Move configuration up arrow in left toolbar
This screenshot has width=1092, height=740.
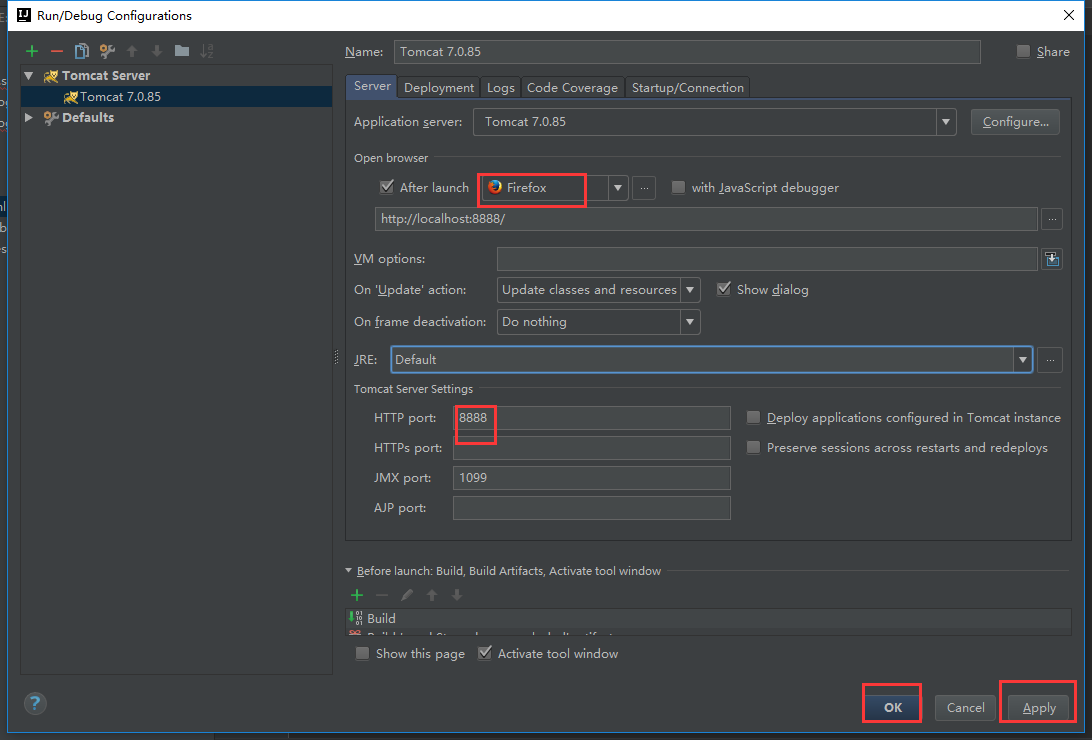[x=132, y=51]
